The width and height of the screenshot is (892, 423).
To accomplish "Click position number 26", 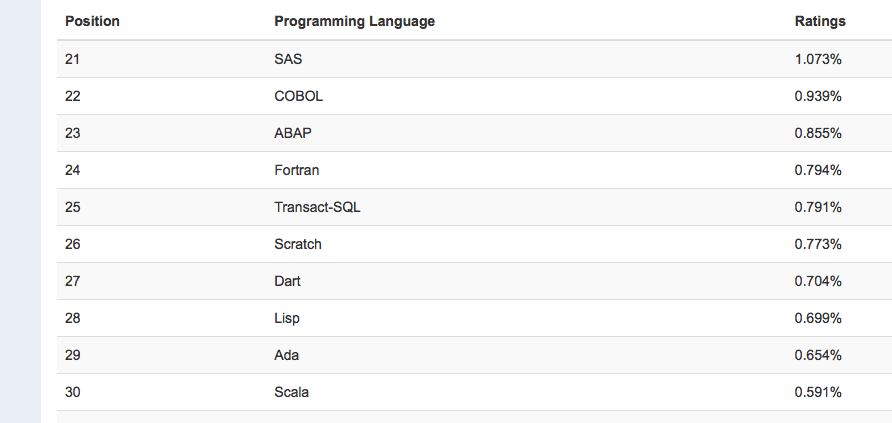I will point(72,244).
